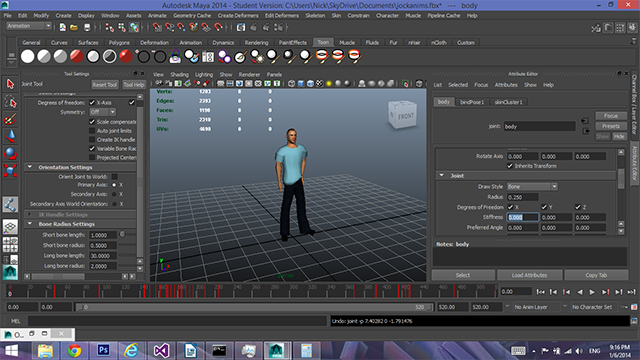Screen dimensions: 640x360
Task: Toggle Variable Bone Radius checkbox
Action: click(92, 149)
